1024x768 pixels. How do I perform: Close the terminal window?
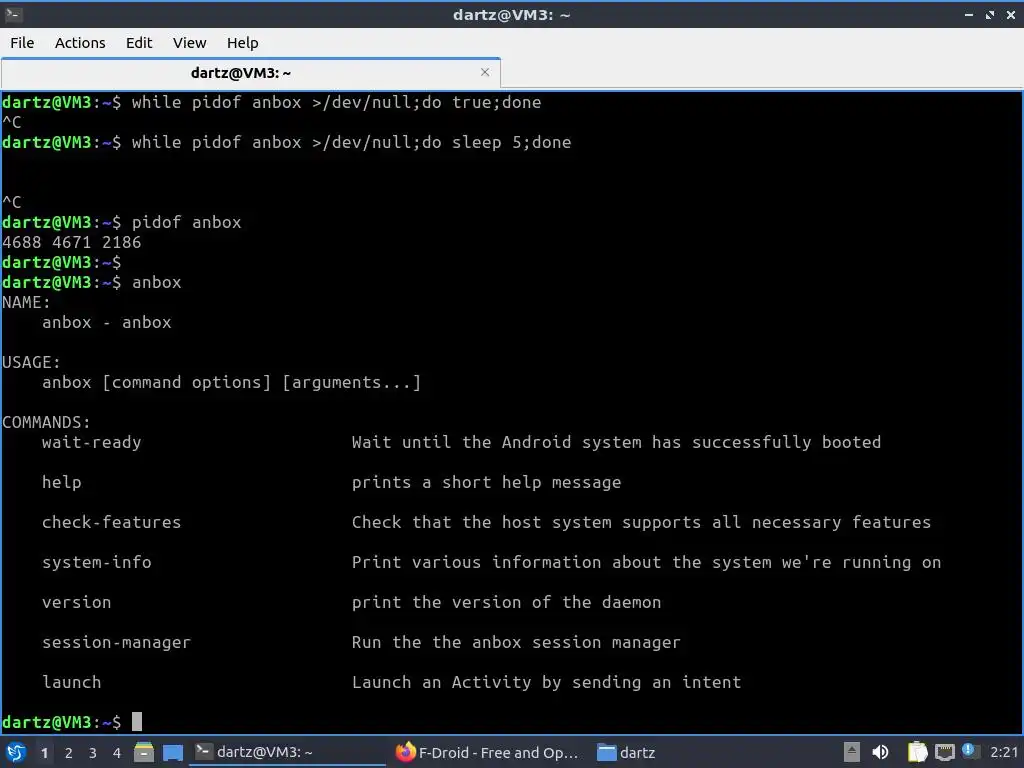(x=1011, y=14)
